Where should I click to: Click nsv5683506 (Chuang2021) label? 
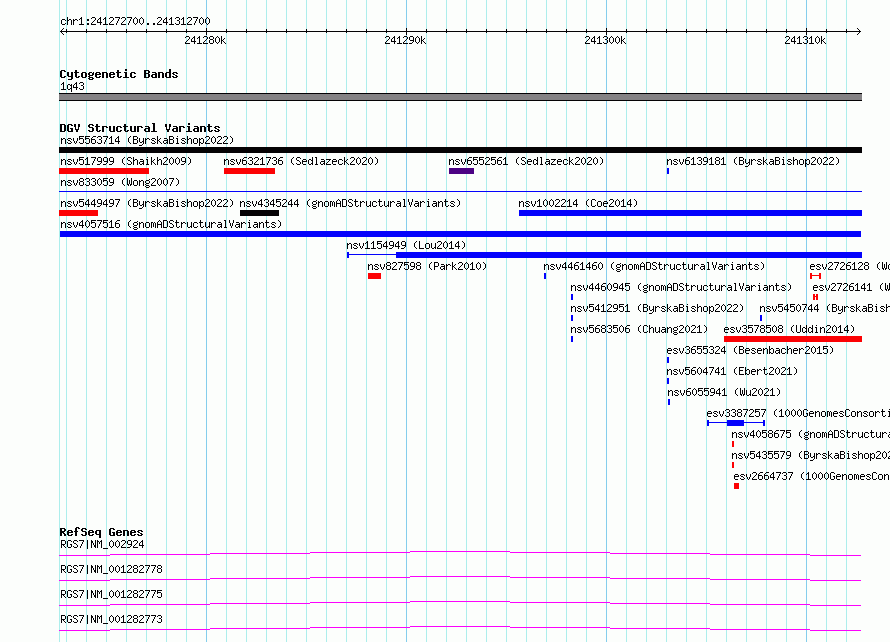[x=639, y=329]
